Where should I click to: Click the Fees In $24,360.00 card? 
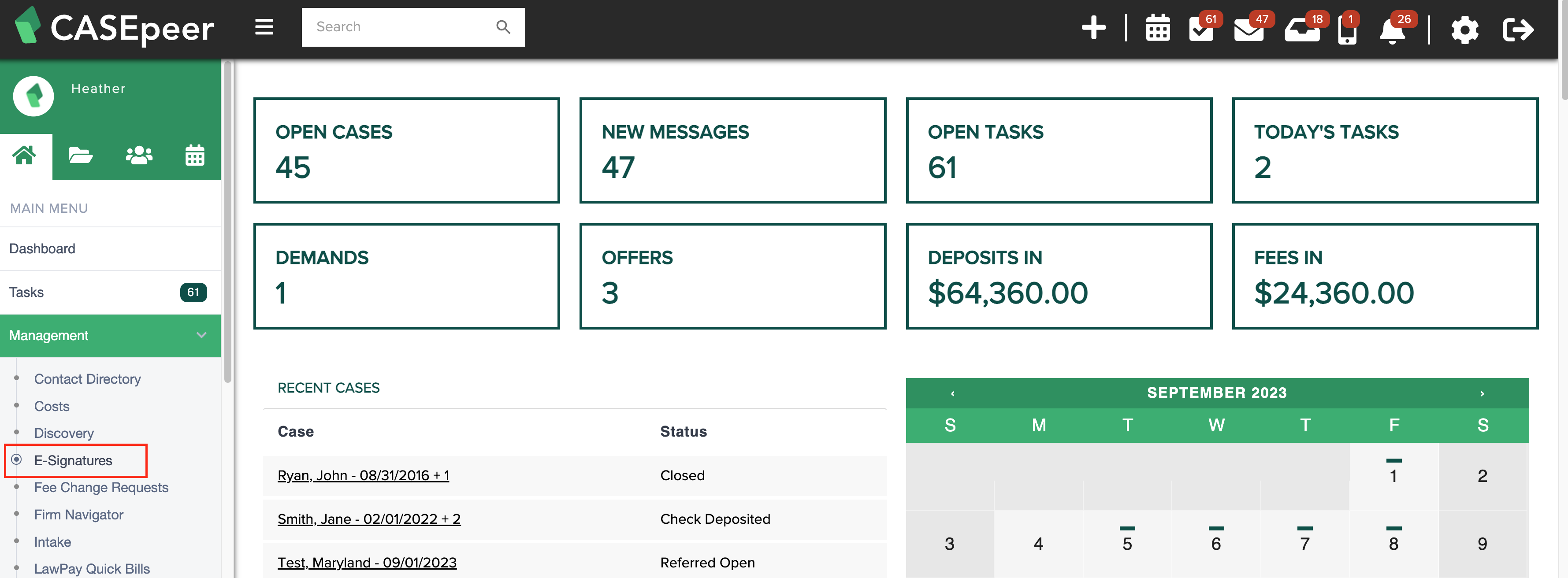point(1386,276)
